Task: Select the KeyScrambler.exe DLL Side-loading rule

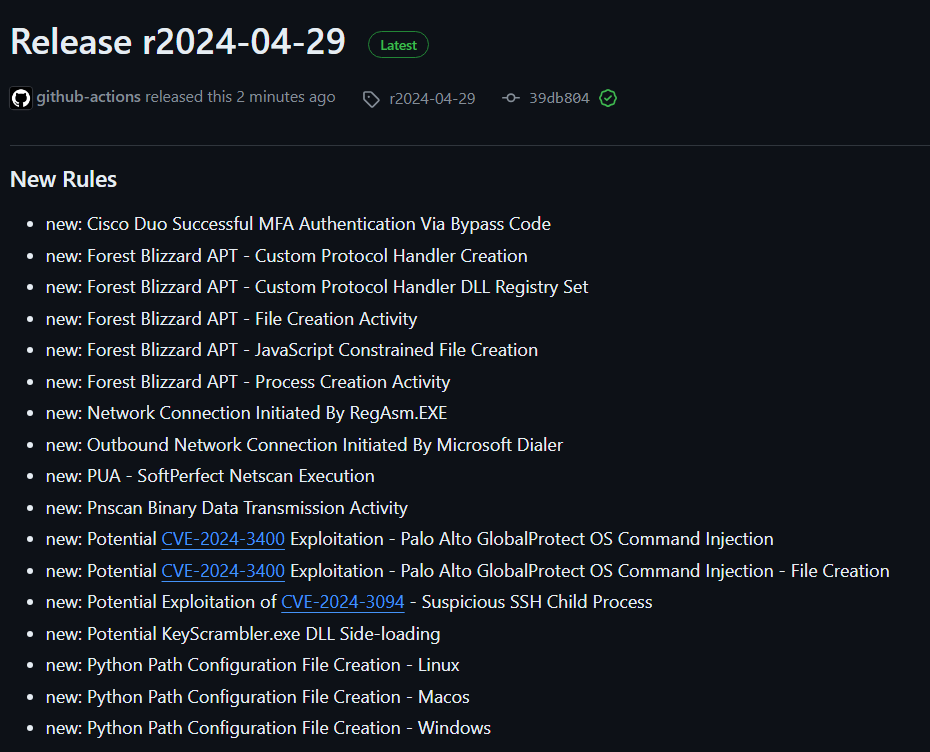Action: click(x=243, y=633)
